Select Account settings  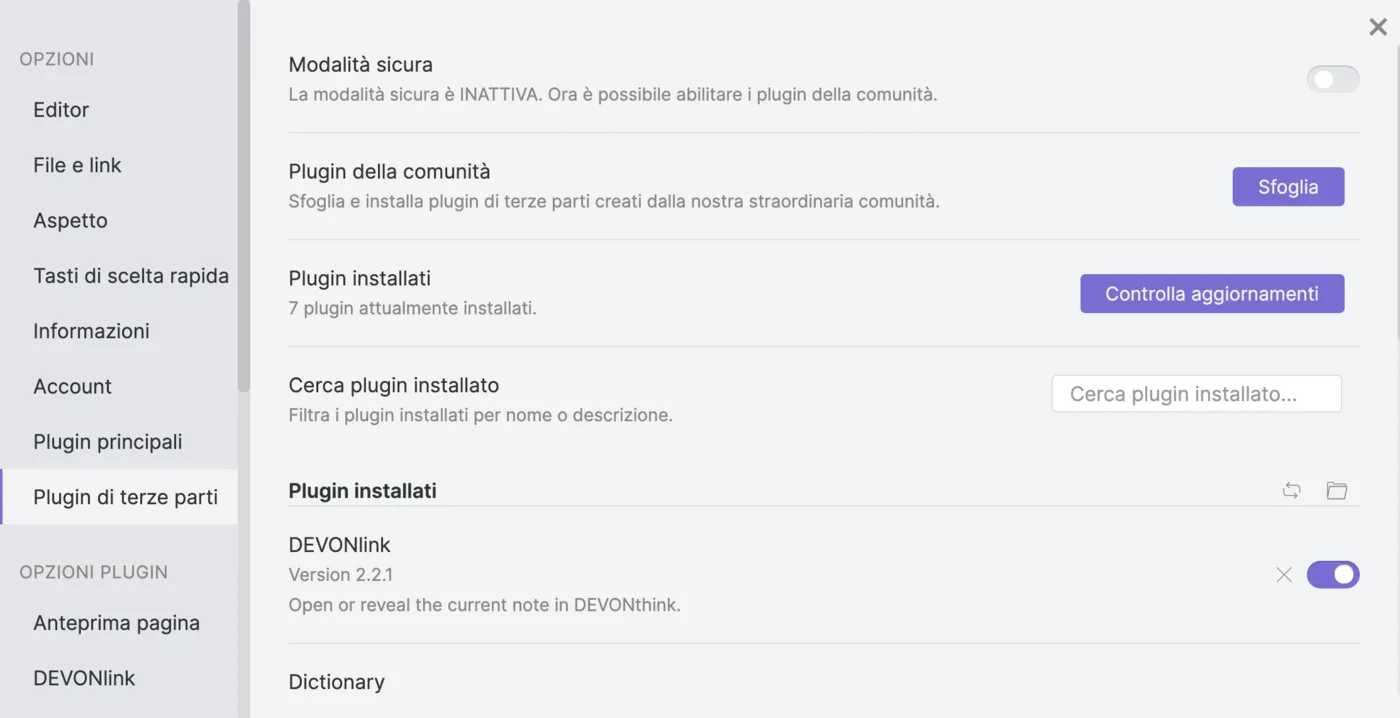point(72,386)
